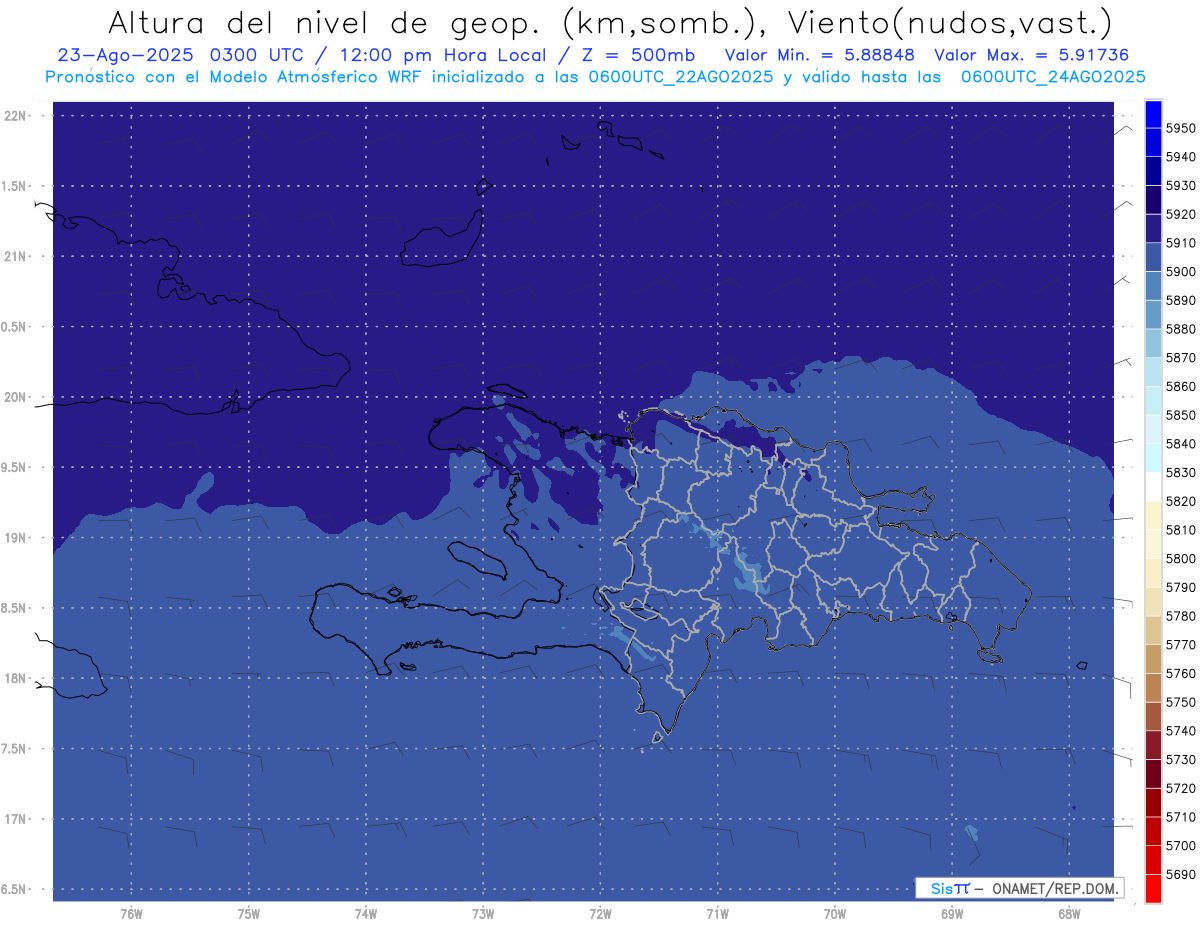Select the swatch between 5910 and 5920
Screen dimensions: 1200x927
pos(1152,229)
